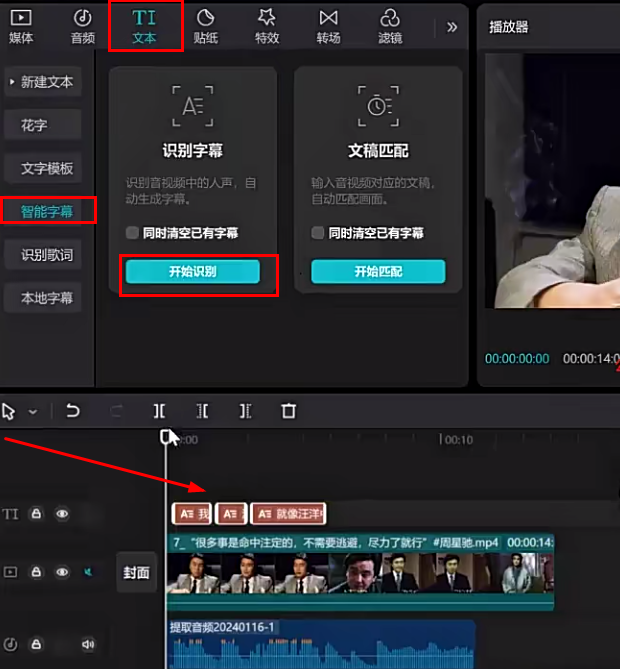Select 花字 in the sidebar
Image resolution: width=620 pixels, height=669 pixels.
pos(43,125)
